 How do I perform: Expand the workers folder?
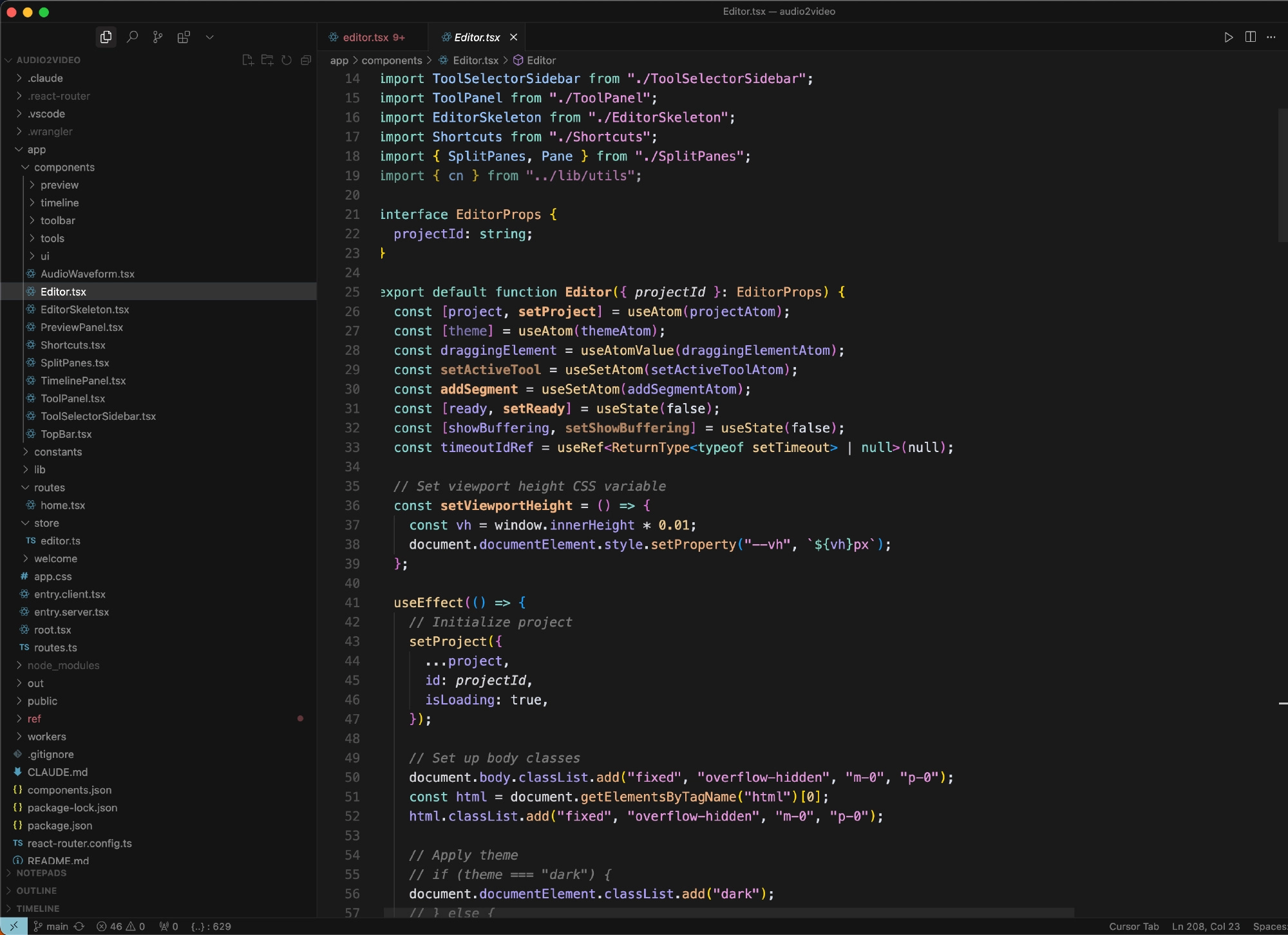click(46, 736)
